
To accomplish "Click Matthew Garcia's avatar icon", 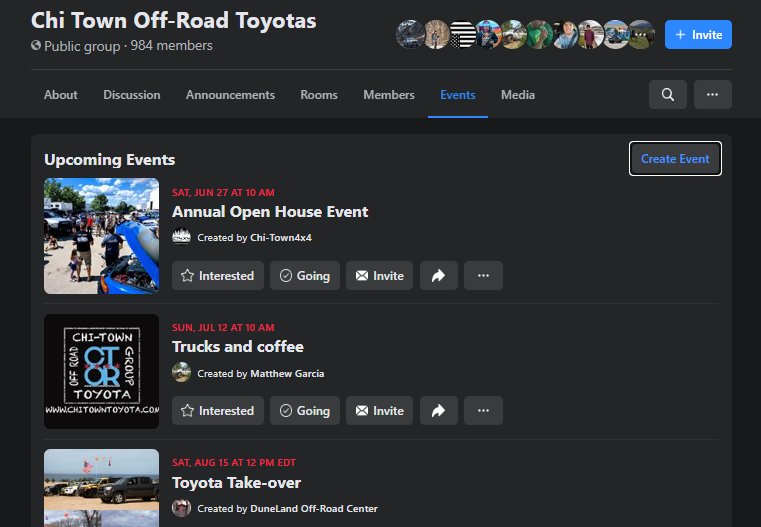I will (182, 373).
